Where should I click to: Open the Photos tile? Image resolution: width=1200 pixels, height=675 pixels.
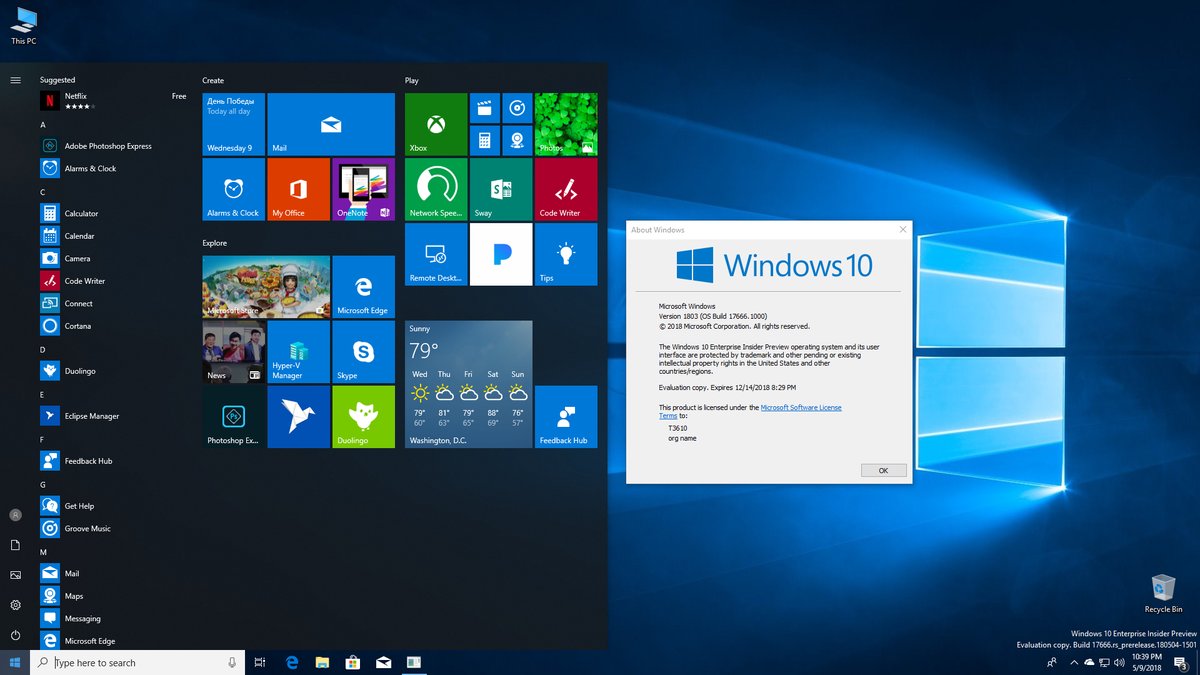[566, 122]
